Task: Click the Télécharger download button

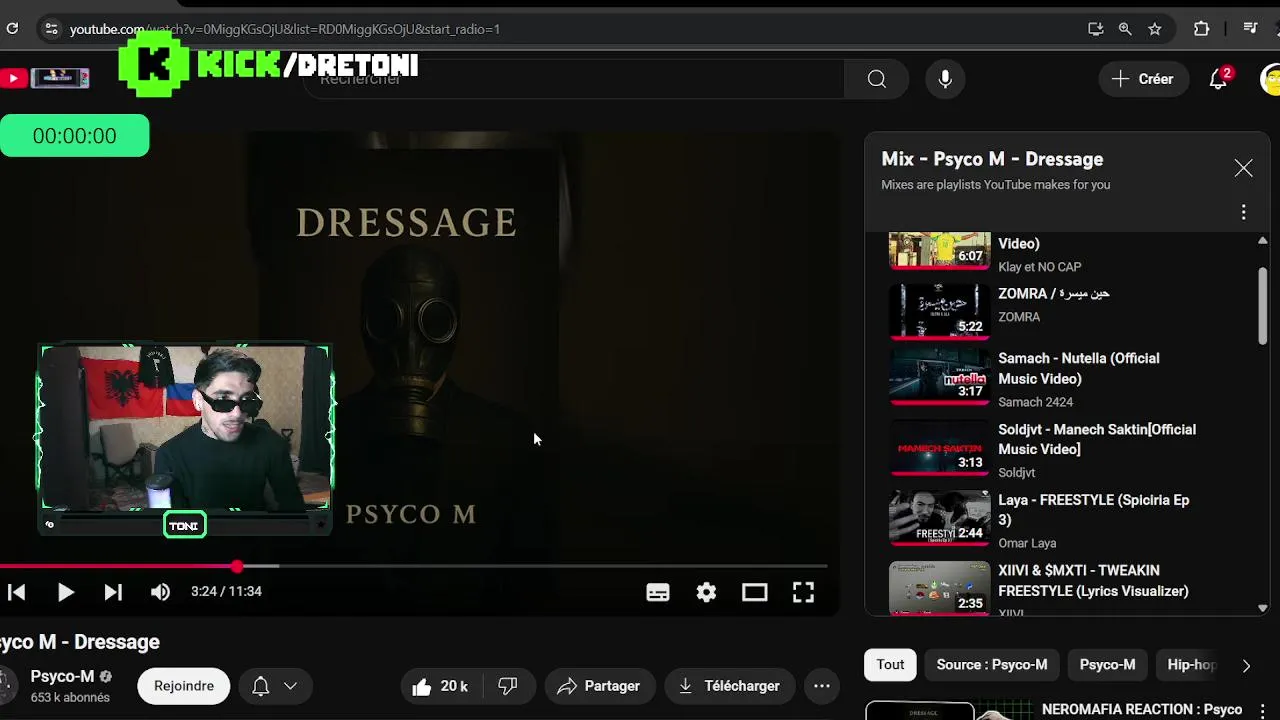Action: [x=729, y=686]
